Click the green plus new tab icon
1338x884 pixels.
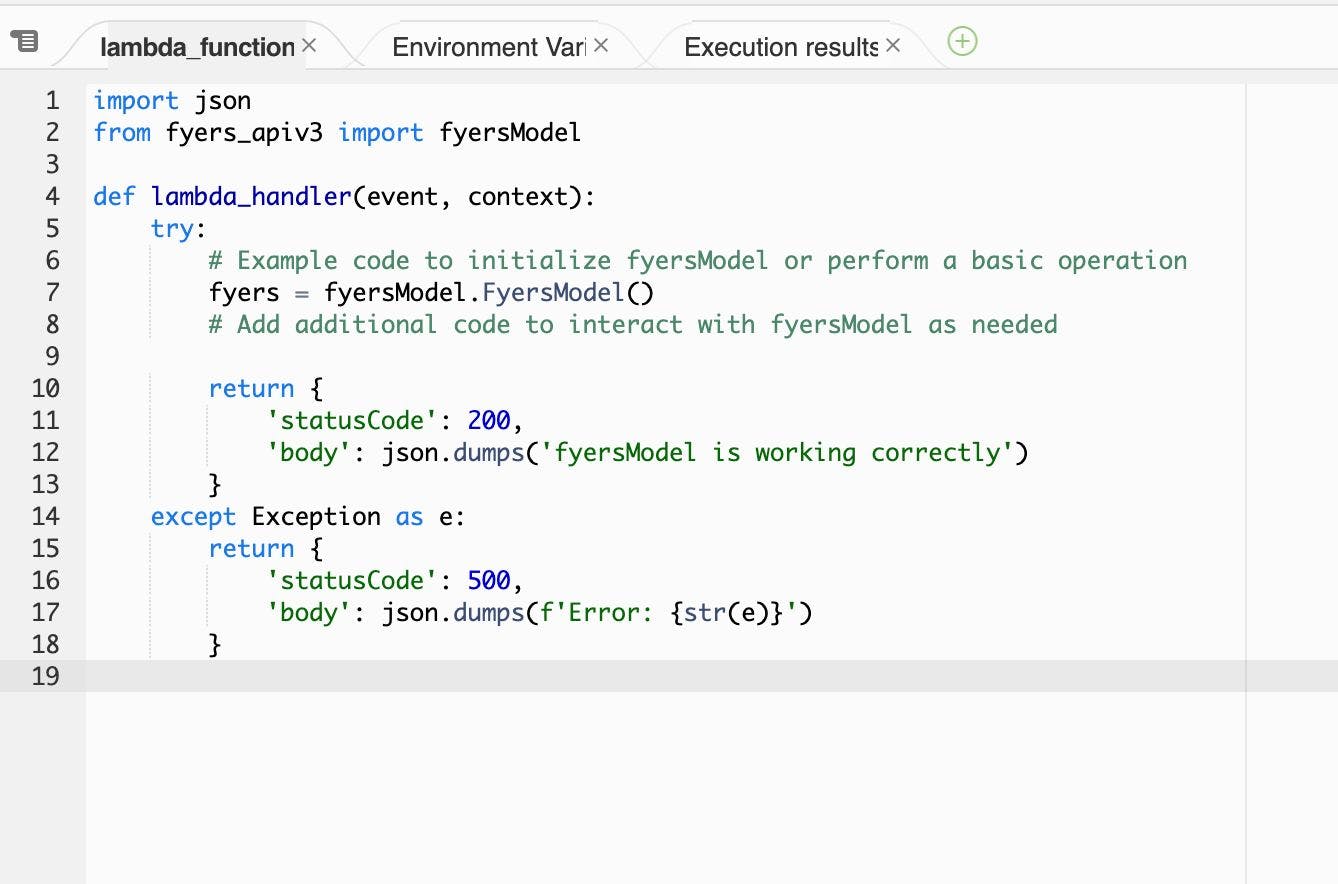click(961, 42)
